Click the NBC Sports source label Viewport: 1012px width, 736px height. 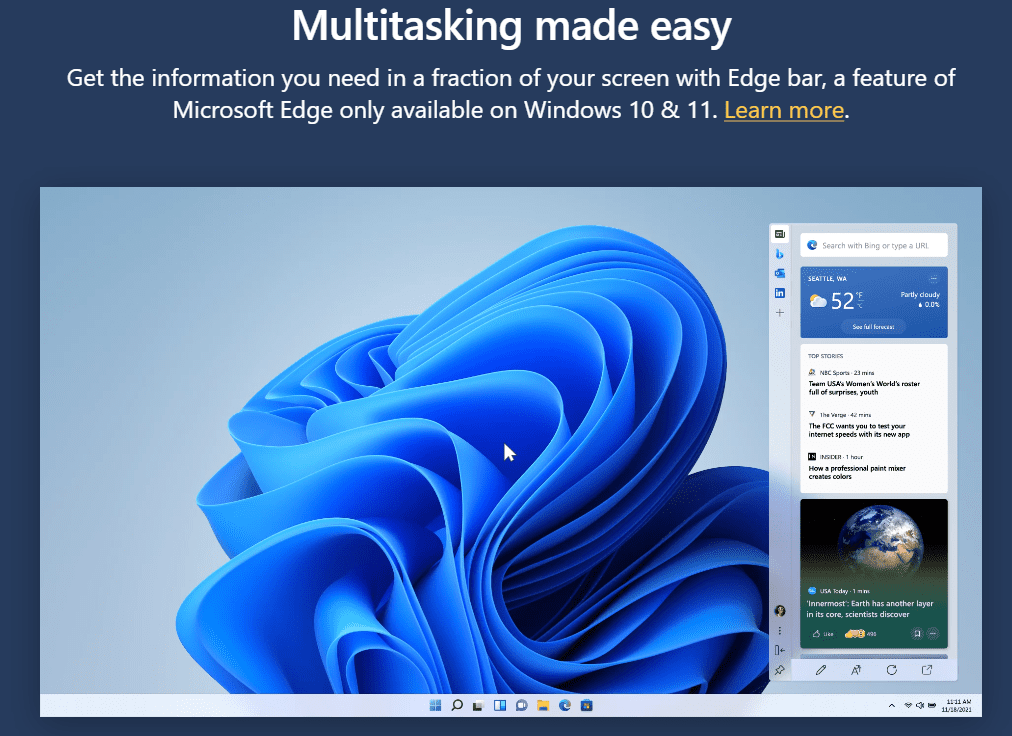tap(835, 373)
